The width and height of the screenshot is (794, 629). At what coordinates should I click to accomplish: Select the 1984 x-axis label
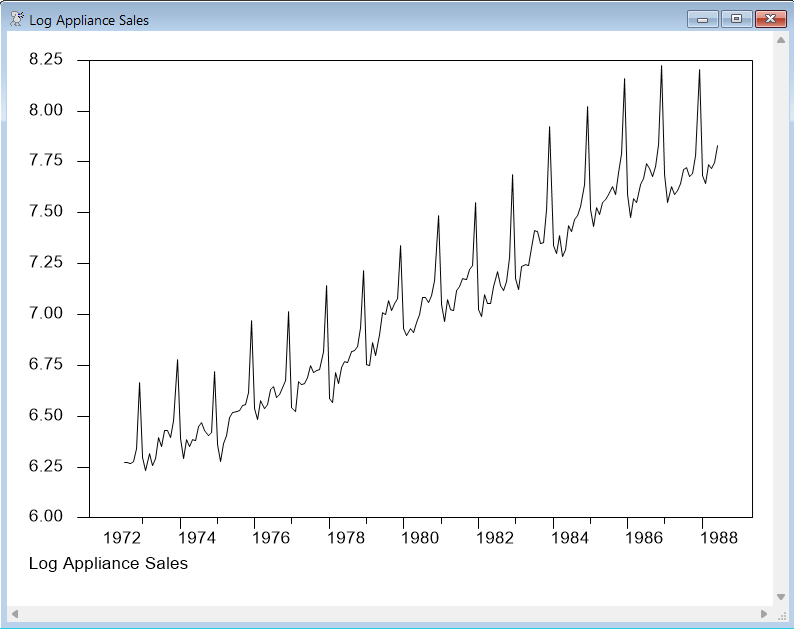click(571, 538)
